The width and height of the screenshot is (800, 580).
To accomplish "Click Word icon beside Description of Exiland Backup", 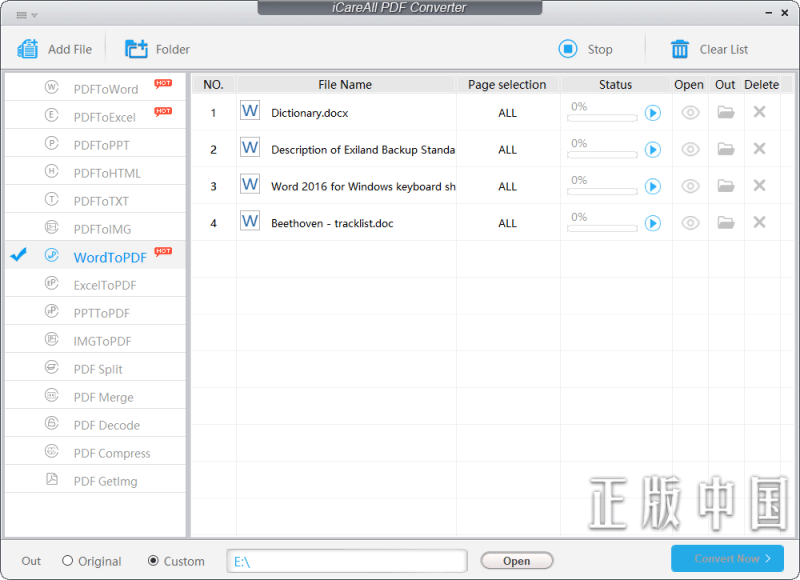I will (249, 147).
